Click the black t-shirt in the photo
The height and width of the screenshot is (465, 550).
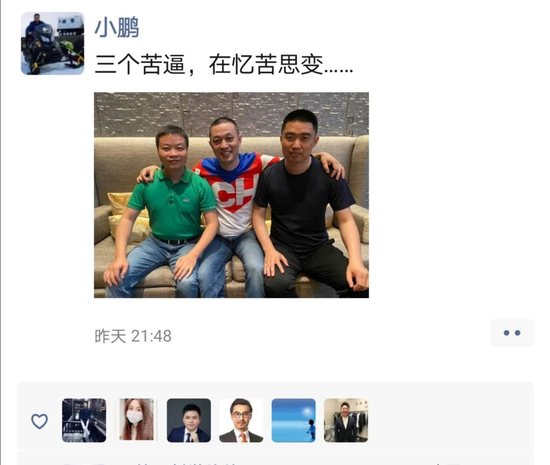click(x=302, y=203)
